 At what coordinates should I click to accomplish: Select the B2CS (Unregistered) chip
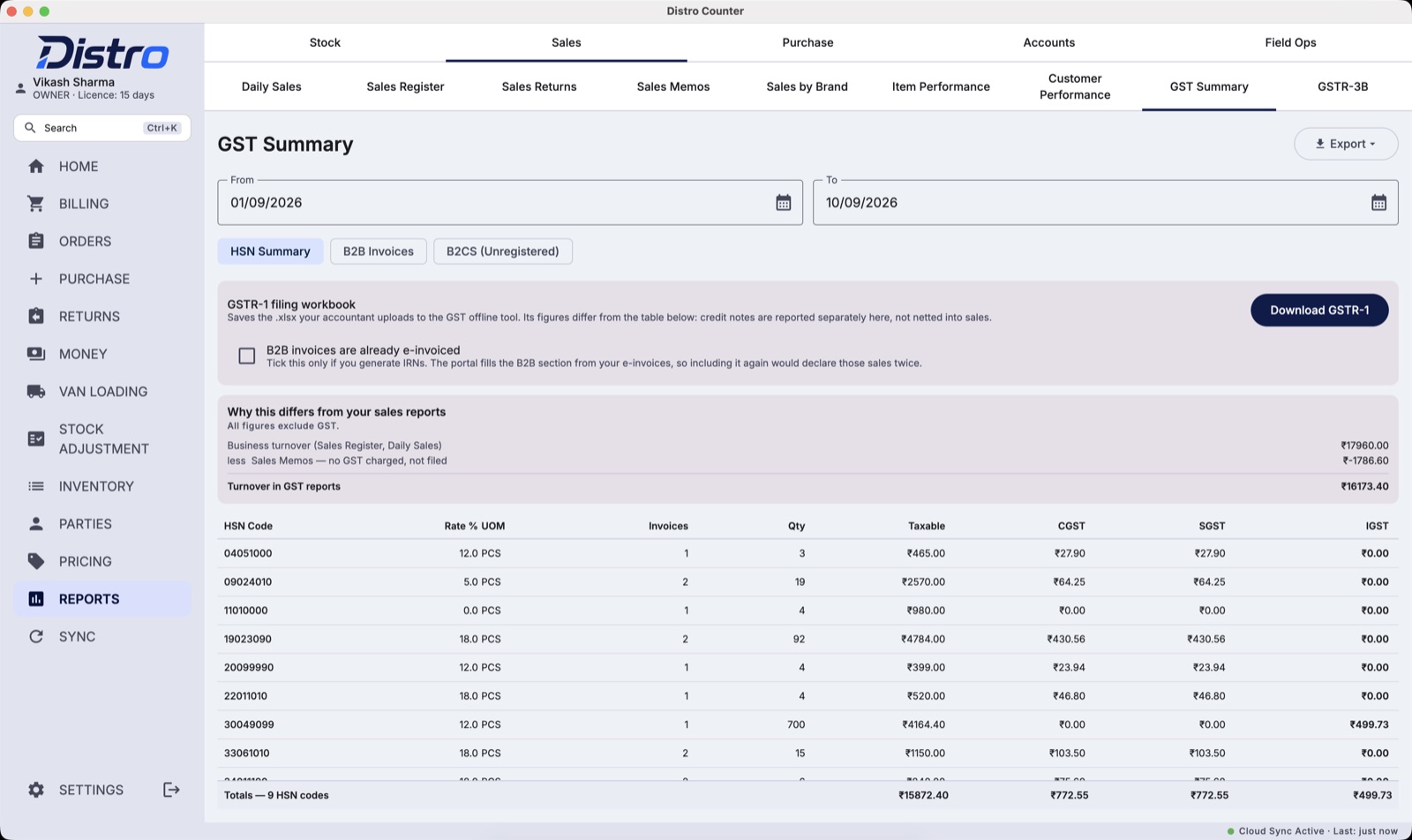[503, 251]
